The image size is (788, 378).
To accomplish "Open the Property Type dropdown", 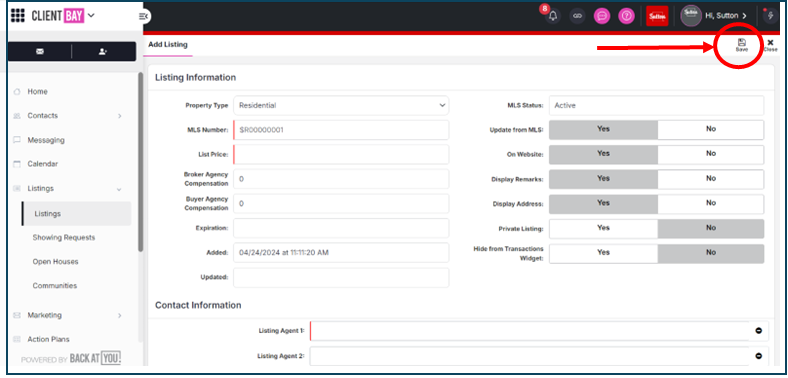I will (341, 106).
